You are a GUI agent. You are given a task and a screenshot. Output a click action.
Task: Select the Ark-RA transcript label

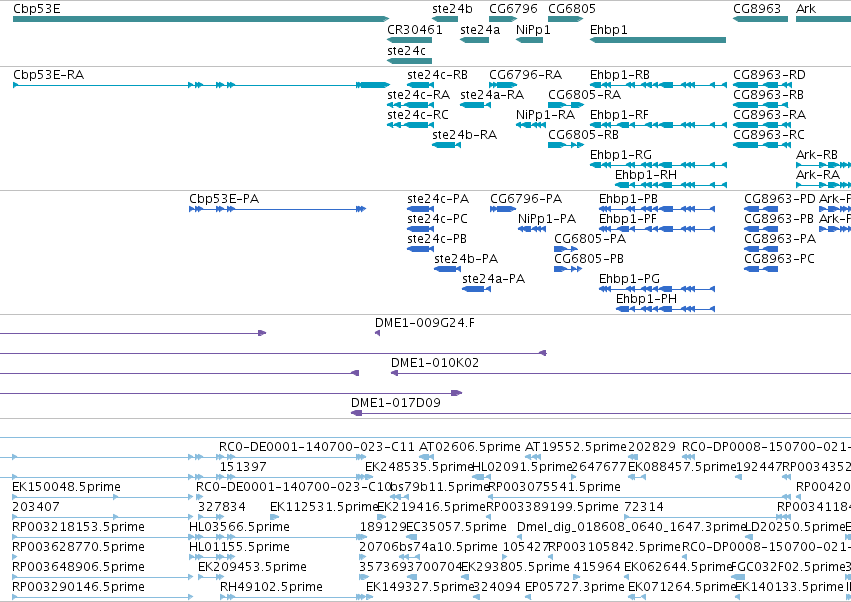click(817, 175)
